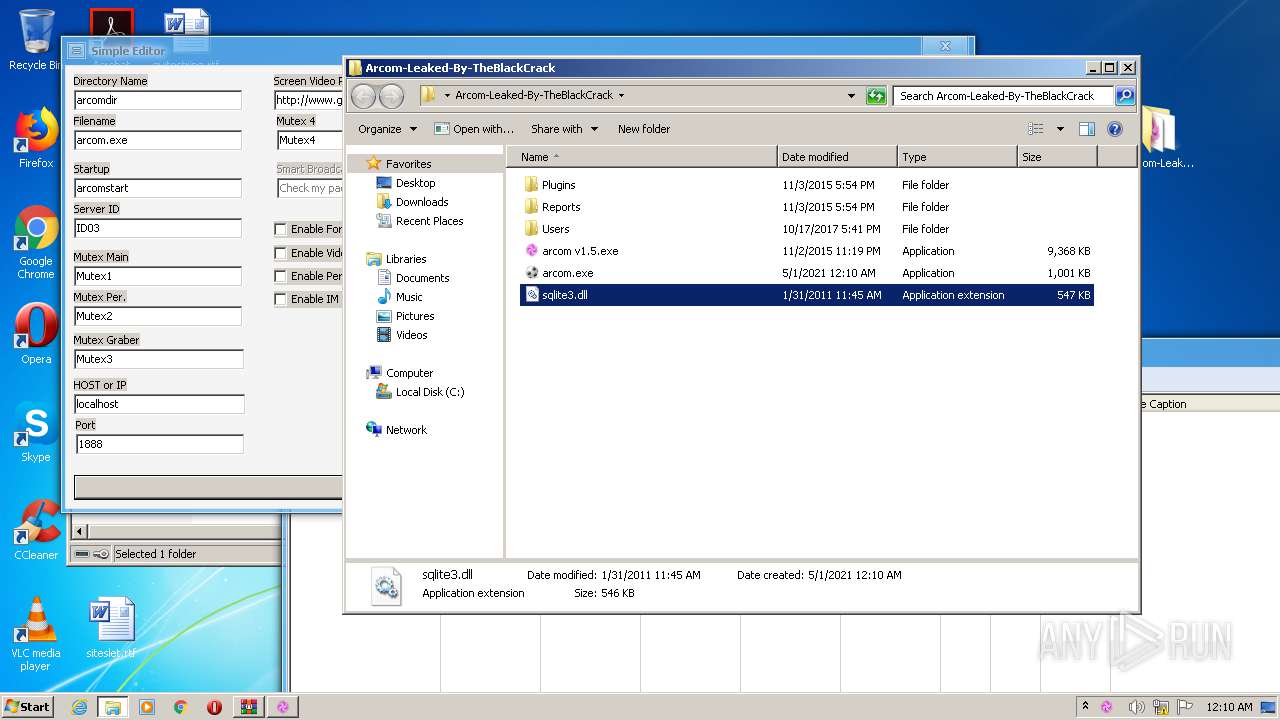Click the HOST or IP field
Screen dimensions: 1280x720
pos(159,404)
